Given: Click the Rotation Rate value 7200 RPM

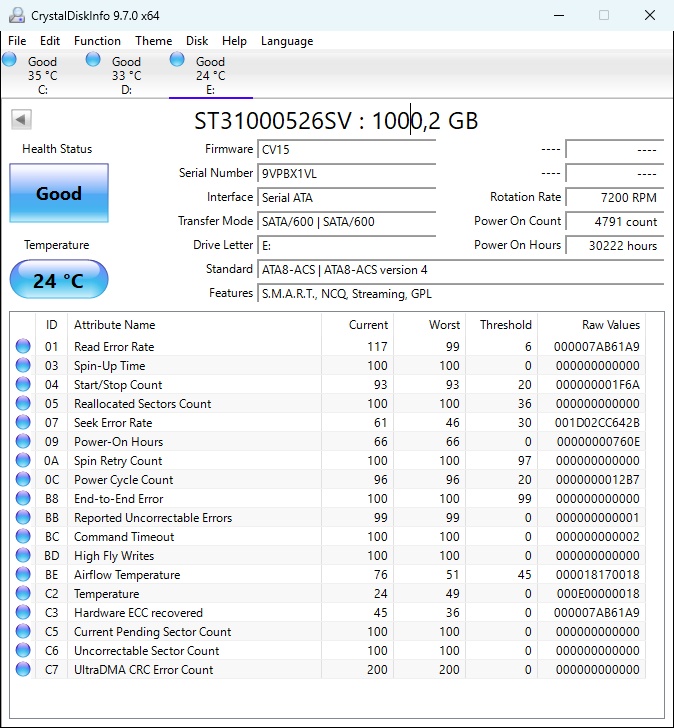Looking at the screenshot, I should click(615, 198).
